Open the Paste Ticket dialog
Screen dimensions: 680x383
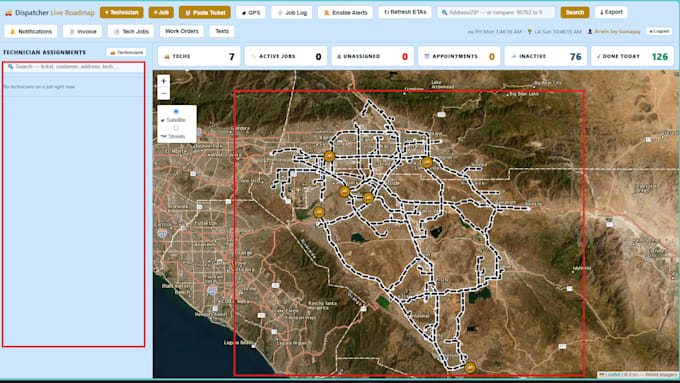coord(205,13)
